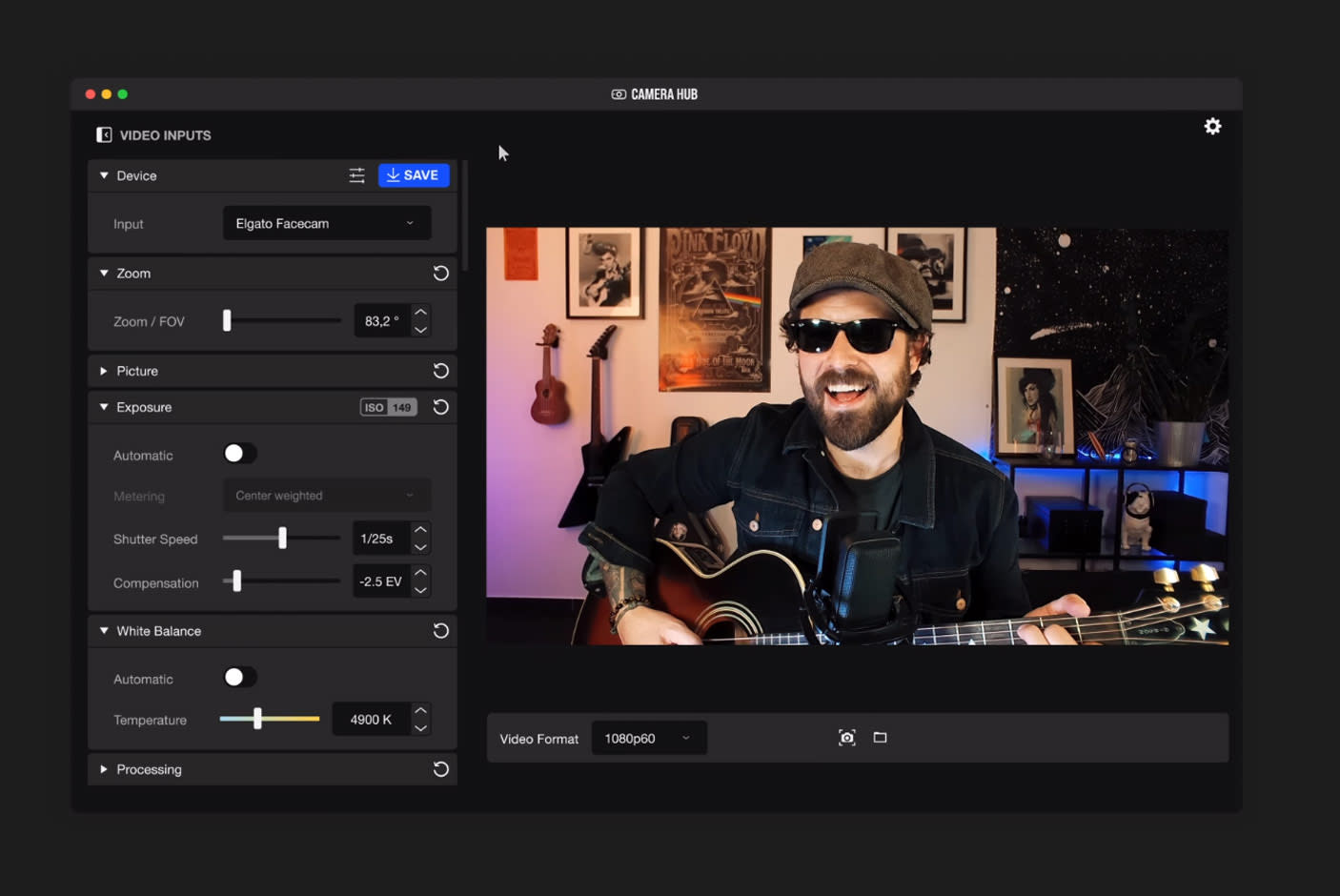Open the Metering mode dropdown
Image resolution: width=1340 pixels, height=896 pixels.
[327, 496]
